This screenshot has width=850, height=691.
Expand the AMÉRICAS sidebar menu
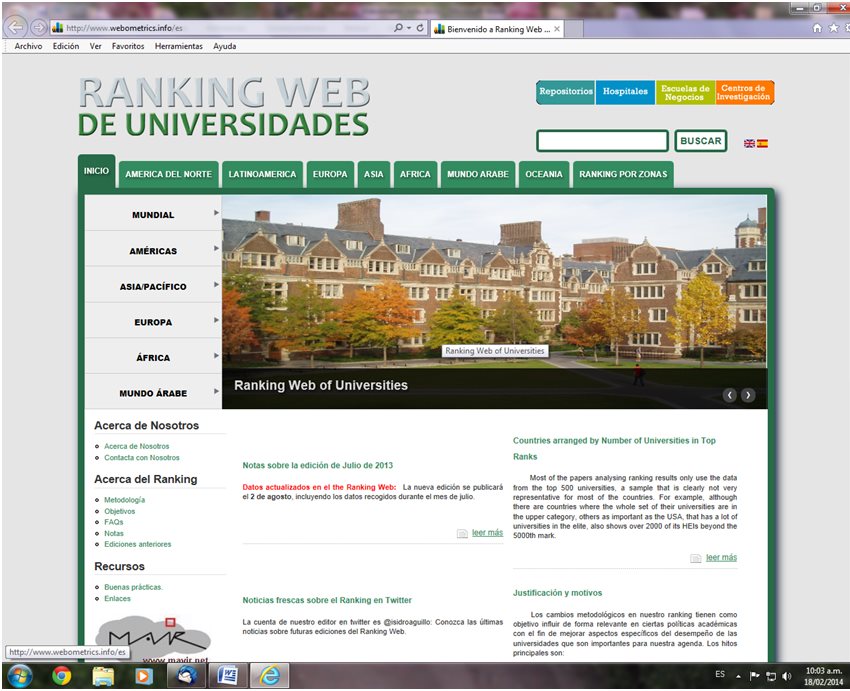[153, 249]
